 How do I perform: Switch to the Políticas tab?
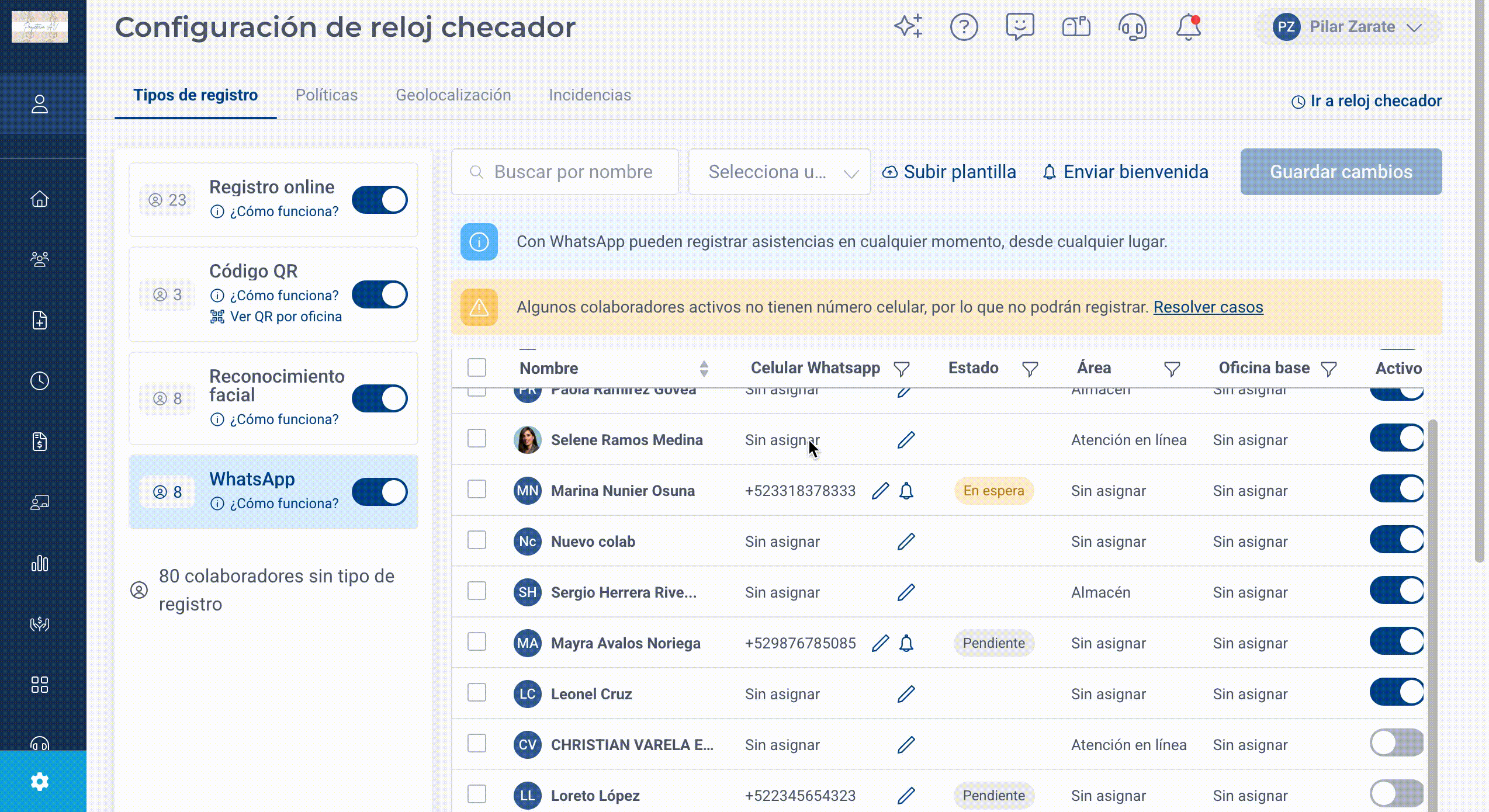point(326,95)
